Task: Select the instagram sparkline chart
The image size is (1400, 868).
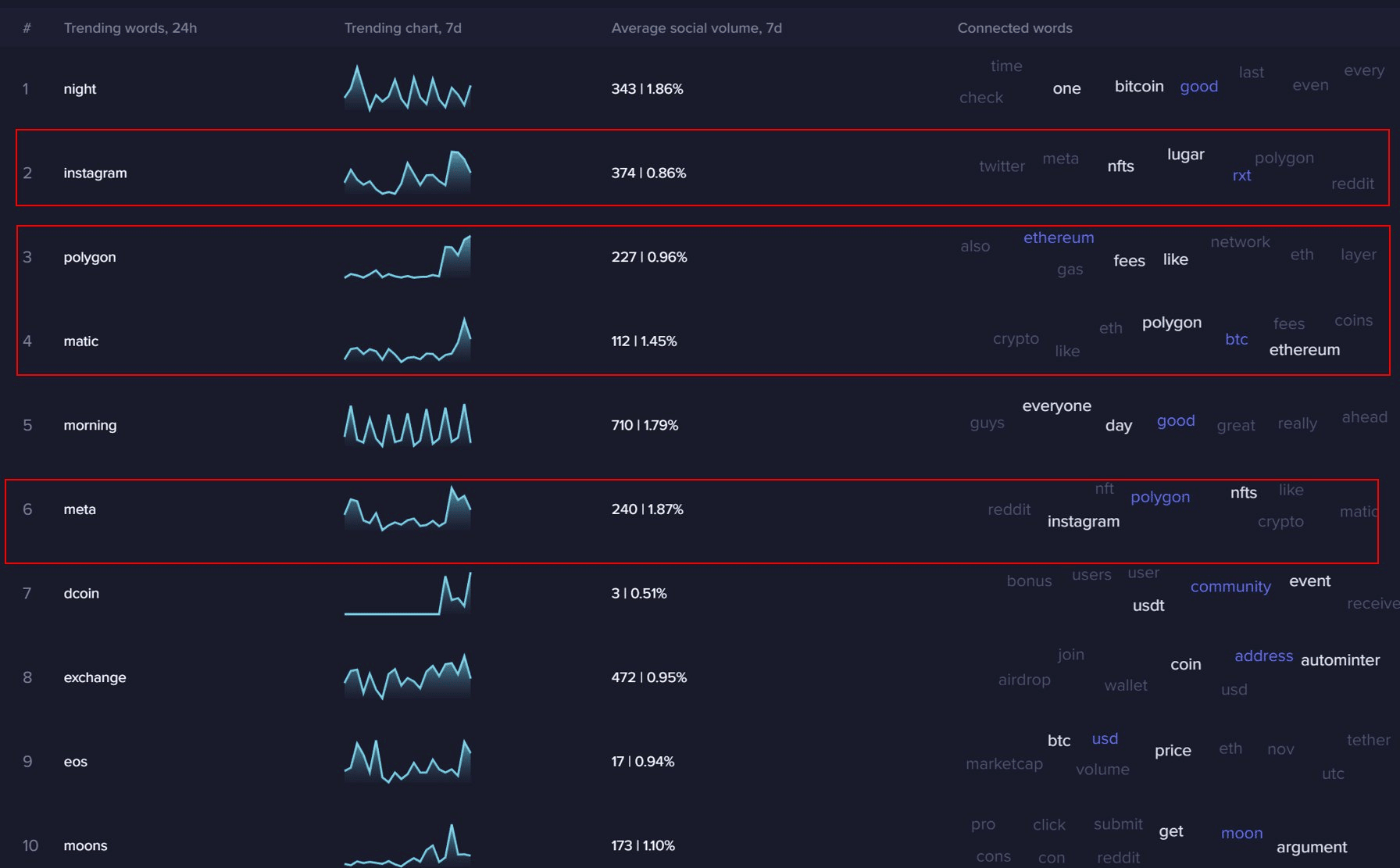Action: pos(408,172)
